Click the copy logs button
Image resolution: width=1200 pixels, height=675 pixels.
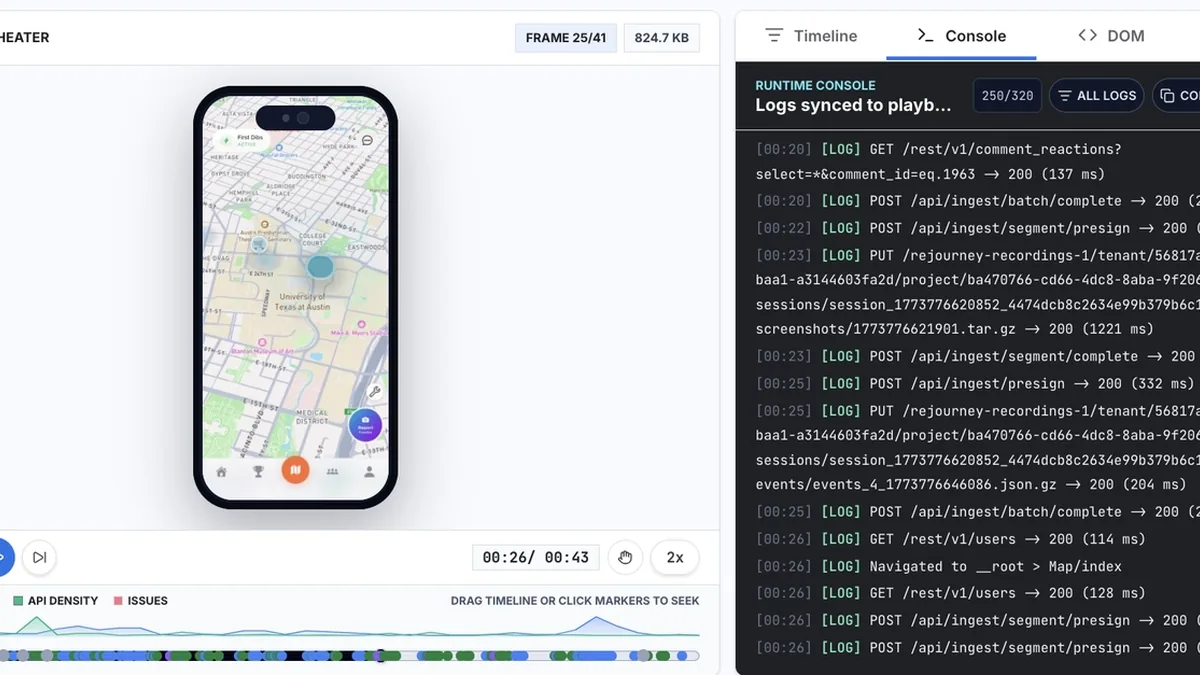1177,96
